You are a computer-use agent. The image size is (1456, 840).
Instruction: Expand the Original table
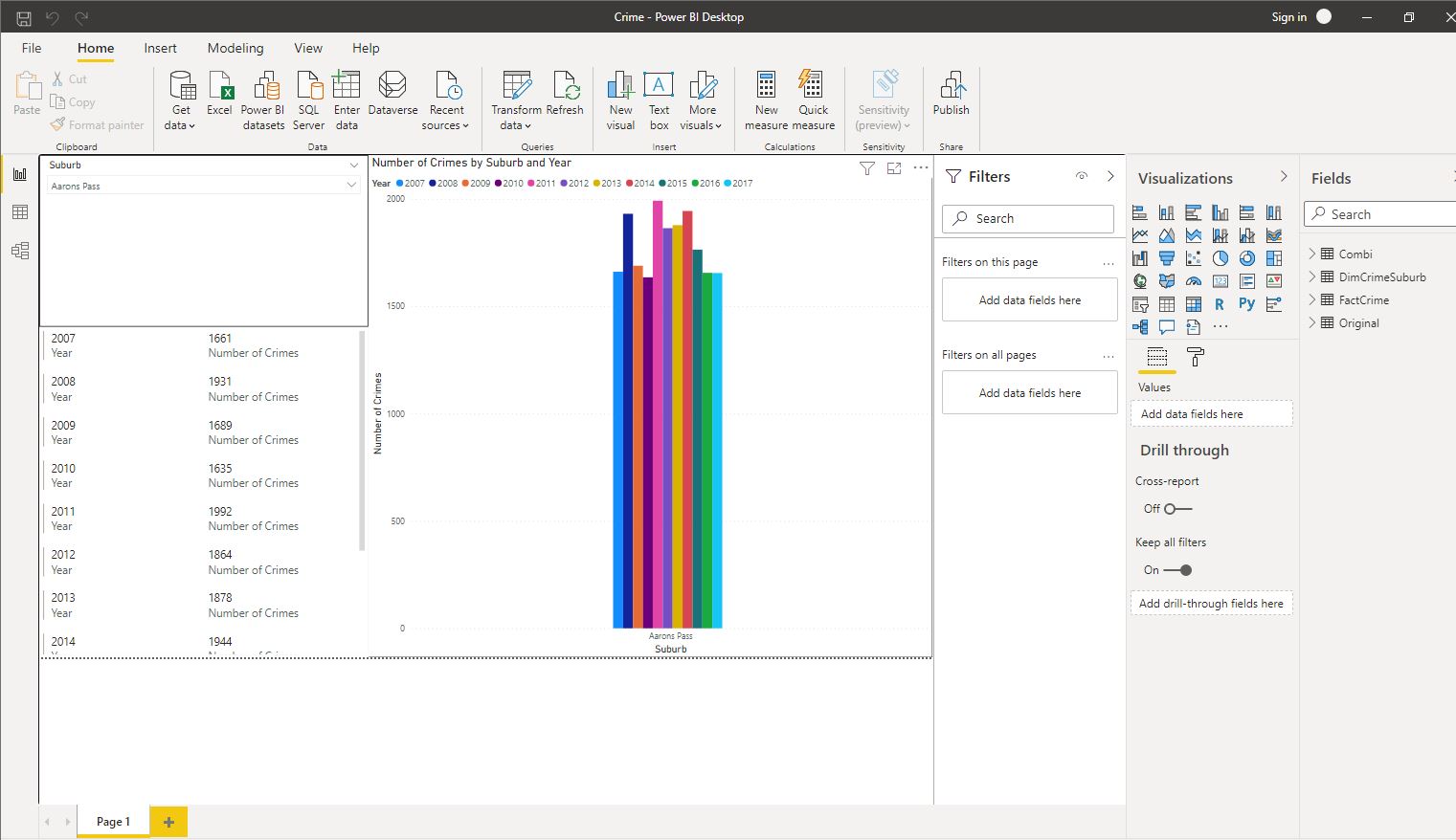click(1312, 322)
